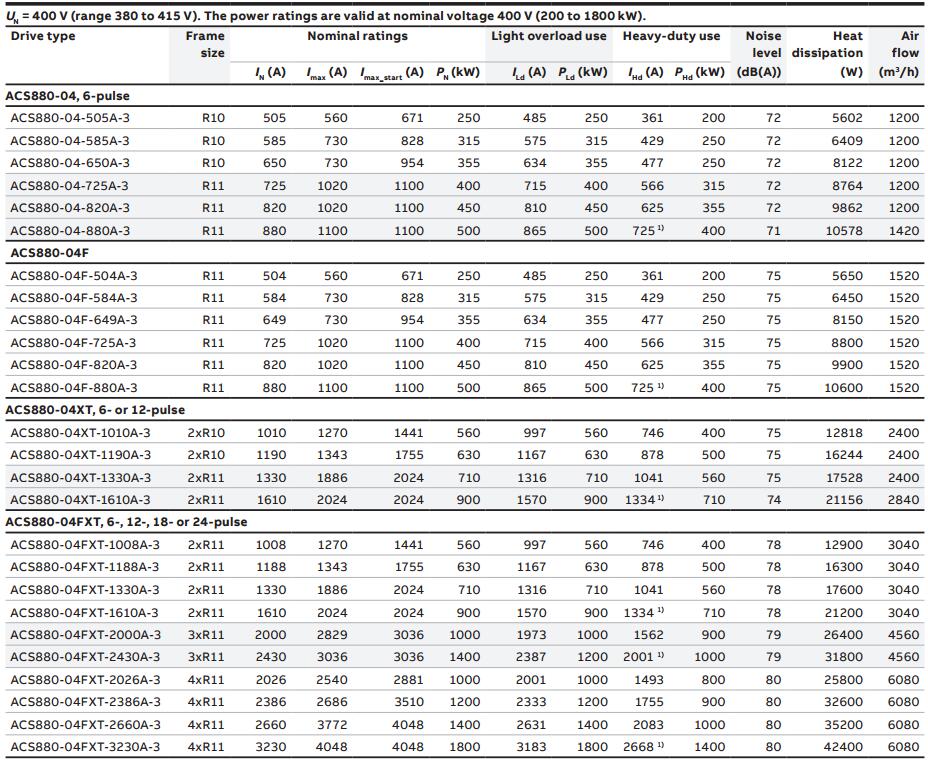Click the ACS880-04-505A-3 drive type cell

click(x=70, y=118)
